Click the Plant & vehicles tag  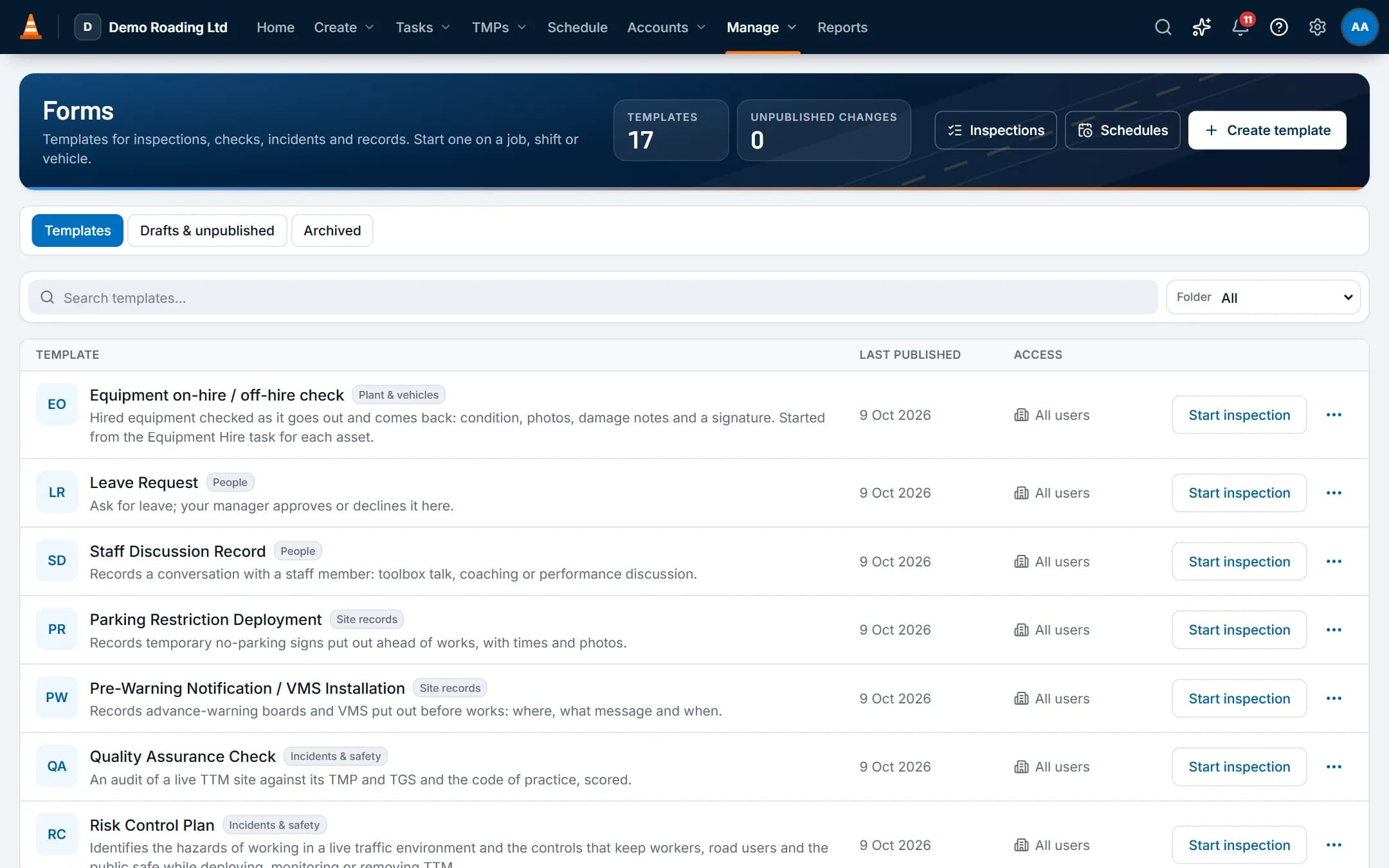(x=398, y=395)
